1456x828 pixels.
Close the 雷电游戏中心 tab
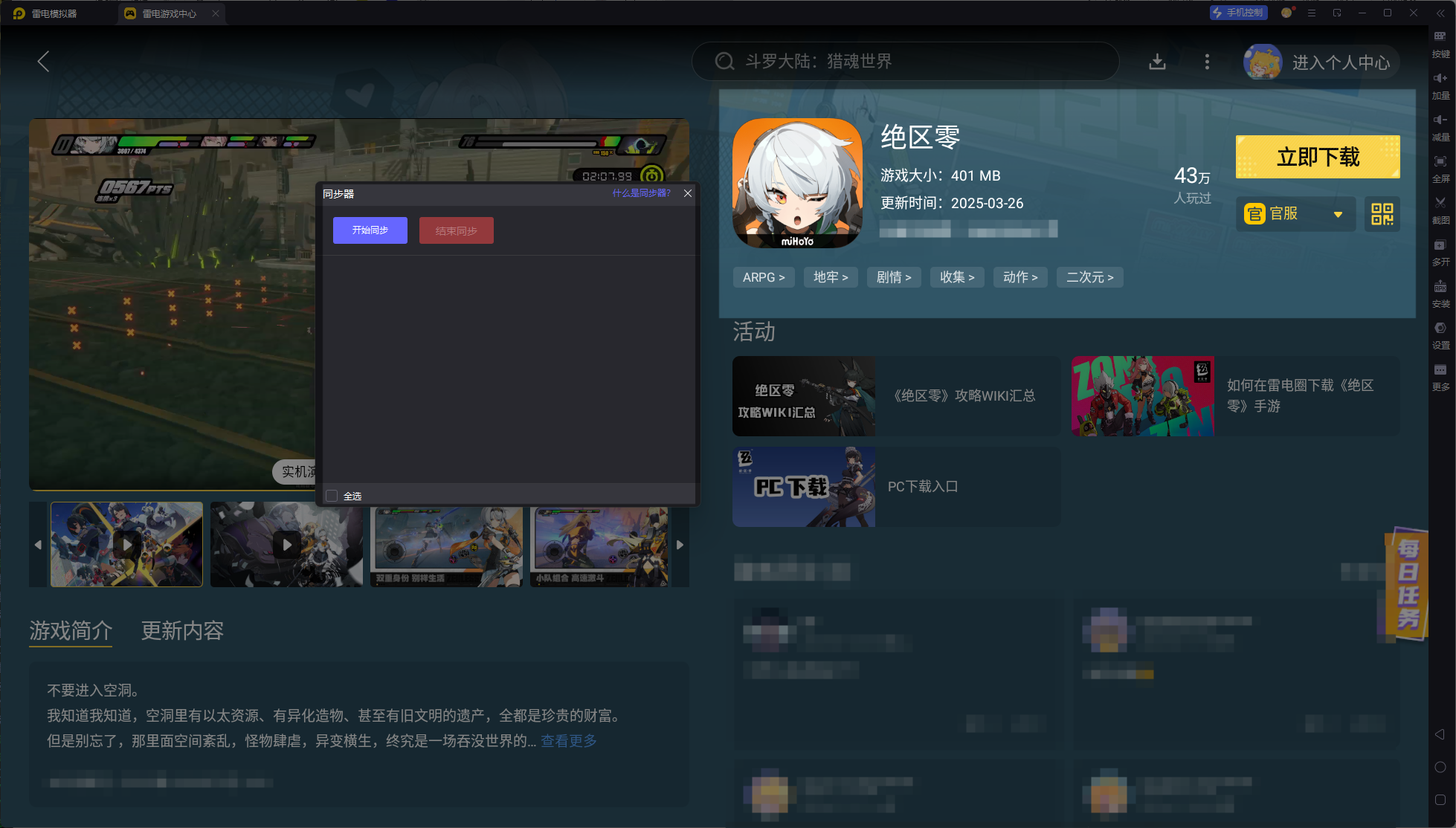pyautogui.click(x=216, y=13)
